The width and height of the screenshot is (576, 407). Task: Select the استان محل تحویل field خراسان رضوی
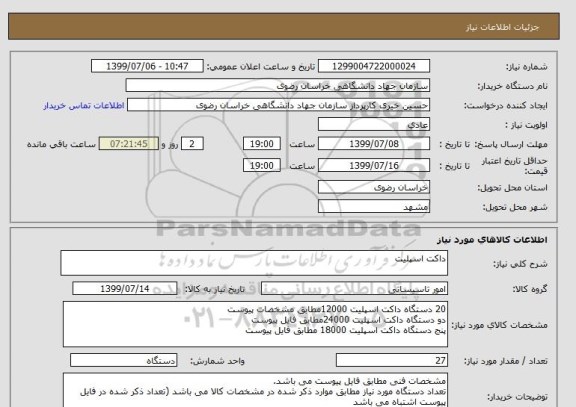(x=374, y=187)
